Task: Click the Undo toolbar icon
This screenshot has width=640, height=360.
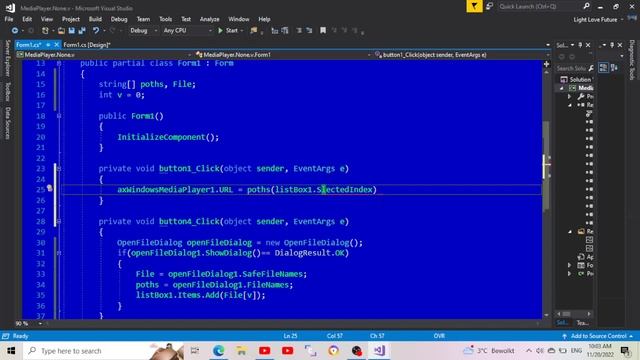Action: coord(96,31)
